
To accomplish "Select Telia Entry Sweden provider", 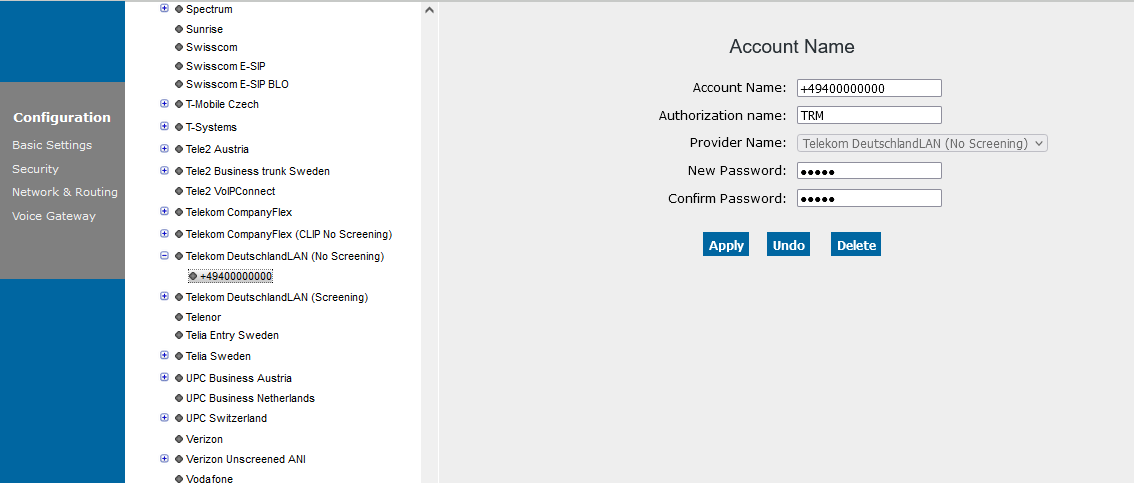I will tap(232, 335).
